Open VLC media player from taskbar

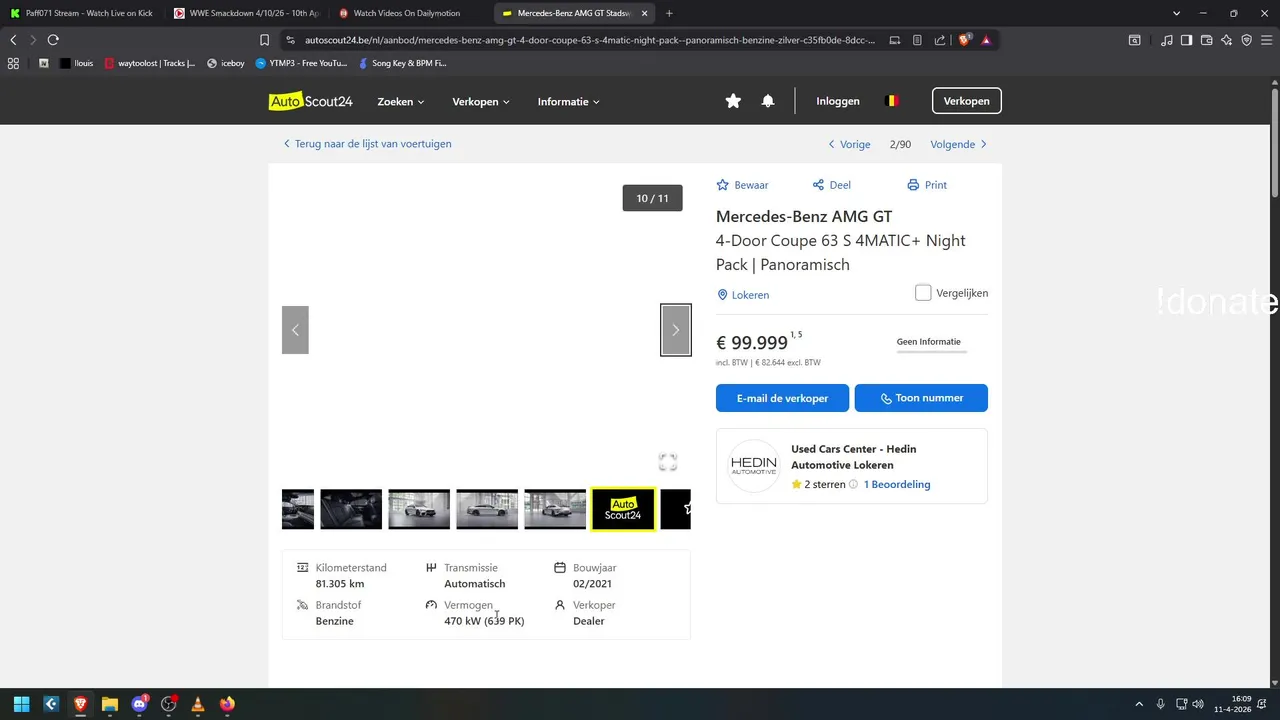click(x=198, y=704)
